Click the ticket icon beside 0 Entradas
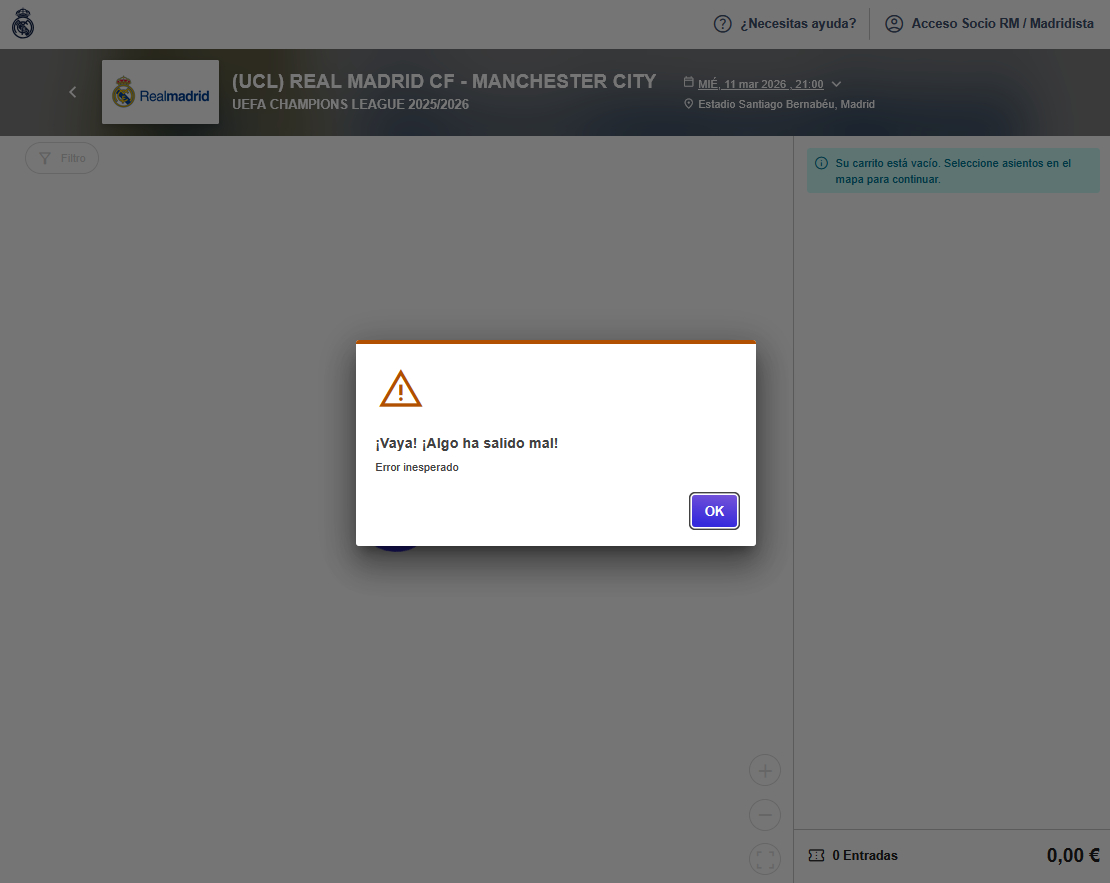1110x883 pixels. click(x=816, y=855)
